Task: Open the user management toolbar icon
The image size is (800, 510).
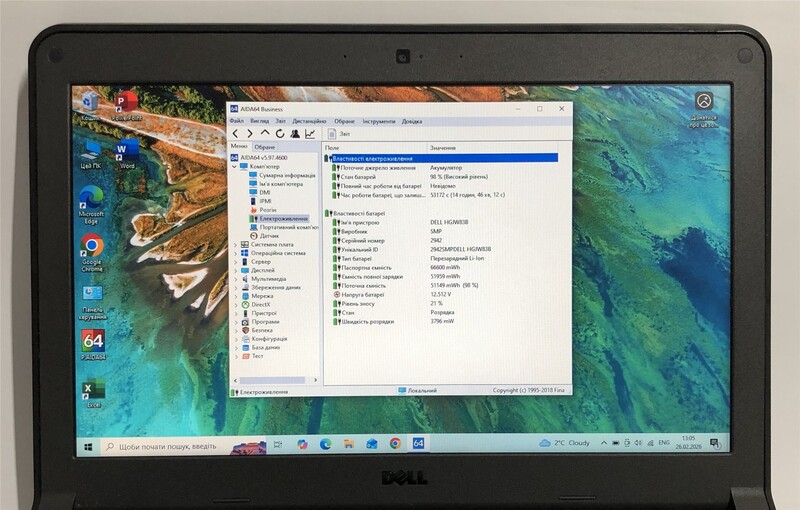Action: (295, 134)
